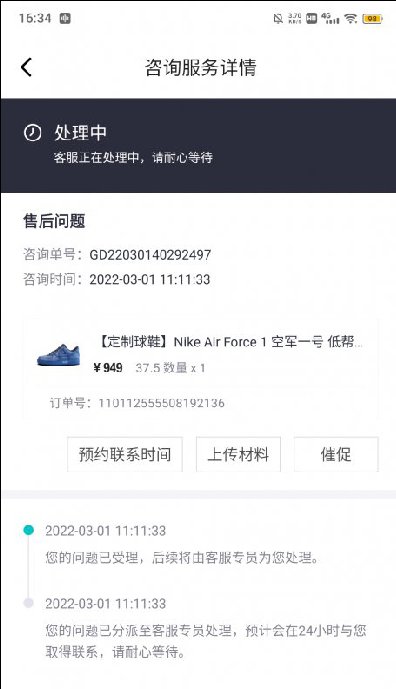The height and width of the screenshot is (689, 396).
Task: Tap the Wi-Fi icon in status bar
Action: point(350,18)
